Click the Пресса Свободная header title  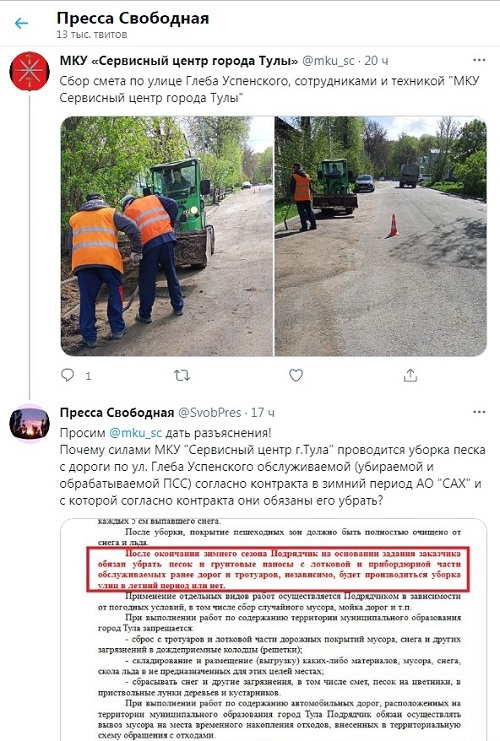pyautogui.click(x=133, y=18)
